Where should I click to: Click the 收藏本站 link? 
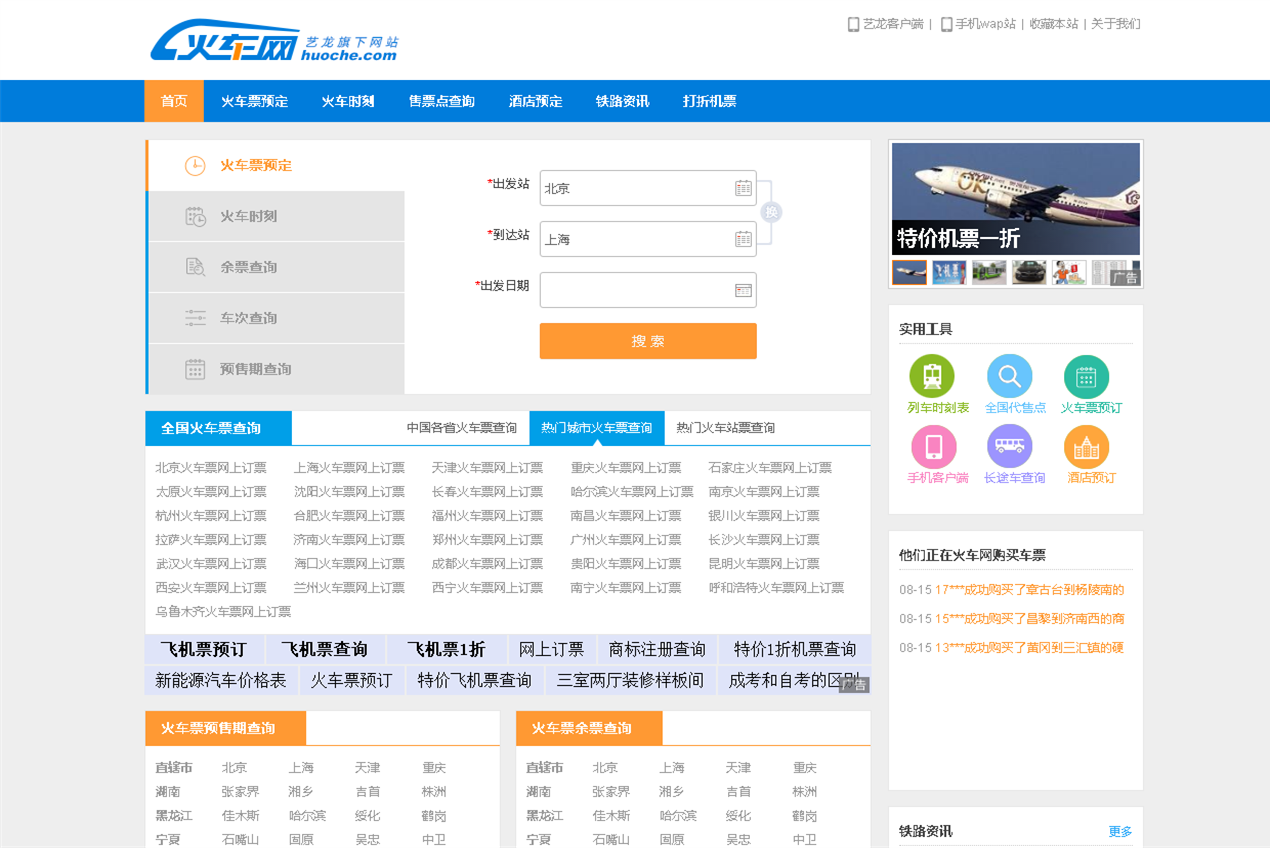(x=1054, y=24)
